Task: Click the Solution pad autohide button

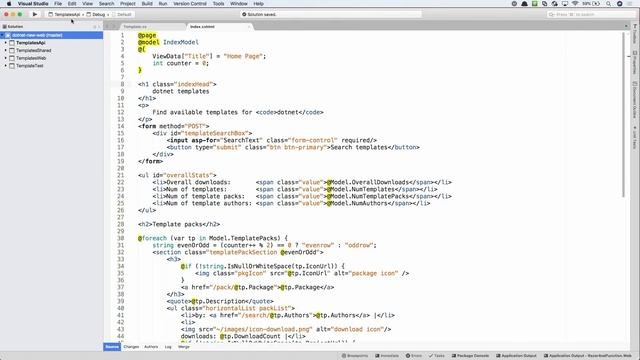Action: tap(95, 27)
